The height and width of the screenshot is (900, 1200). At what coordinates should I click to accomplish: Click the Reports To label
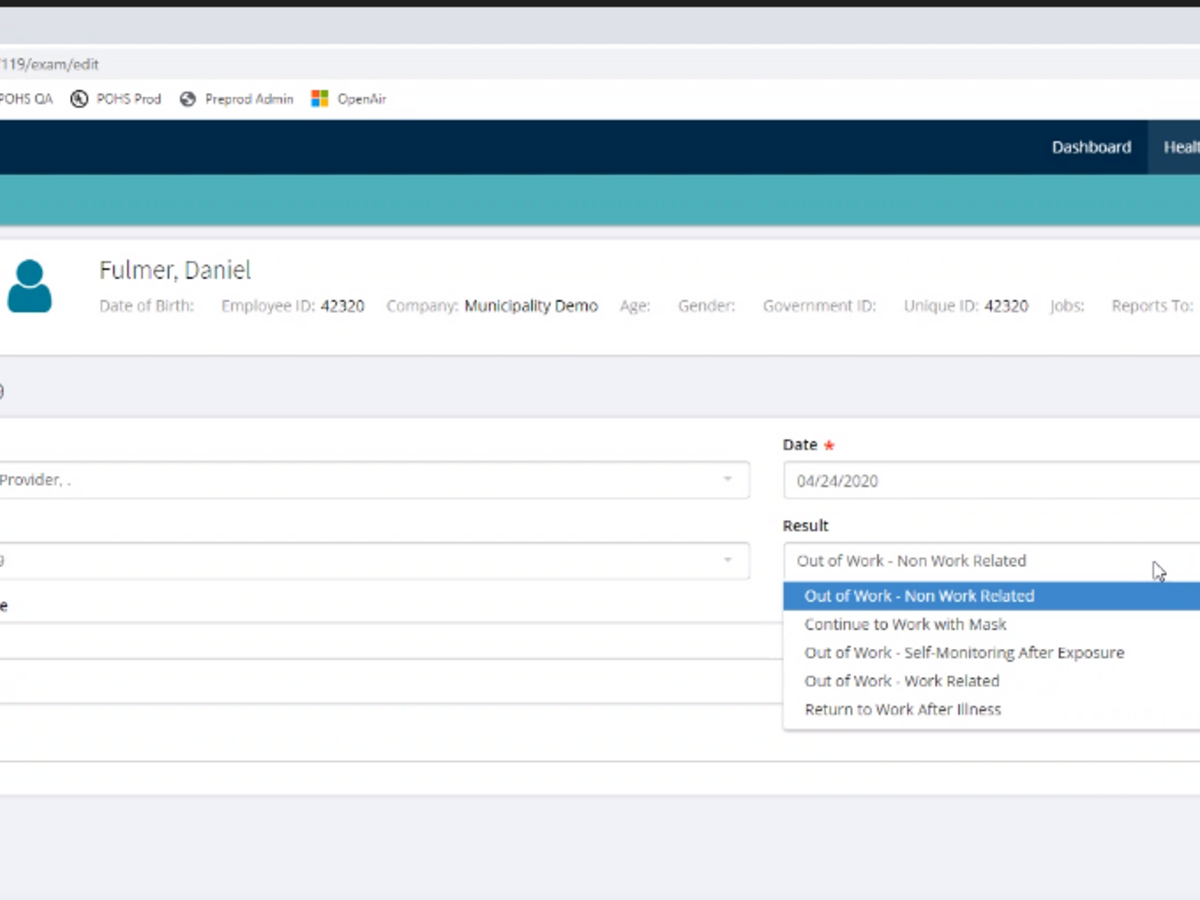[1152, 306]
